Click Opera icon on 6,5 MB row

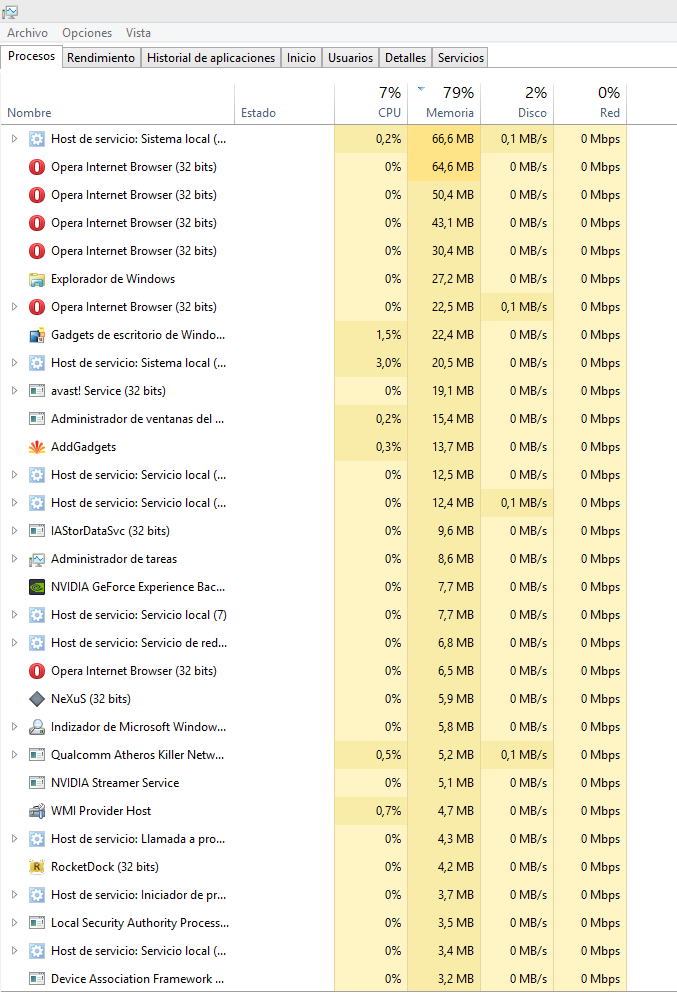tap(37, 671)
